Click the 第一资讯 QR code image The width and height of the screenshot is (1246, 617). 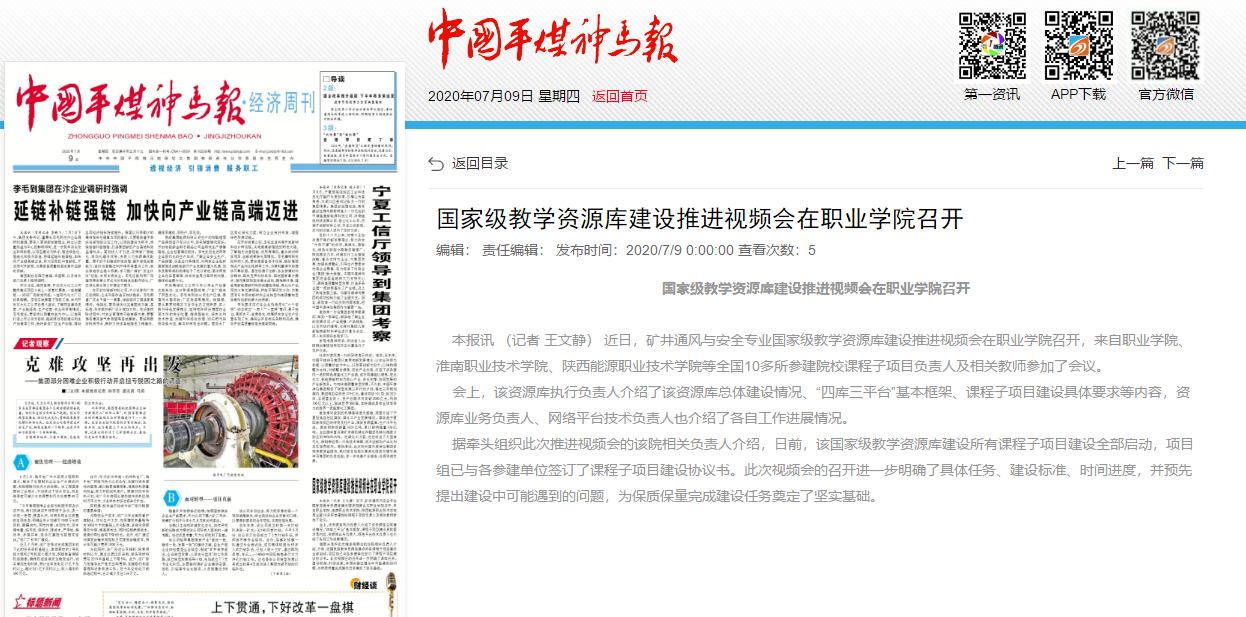pos(992,45)
